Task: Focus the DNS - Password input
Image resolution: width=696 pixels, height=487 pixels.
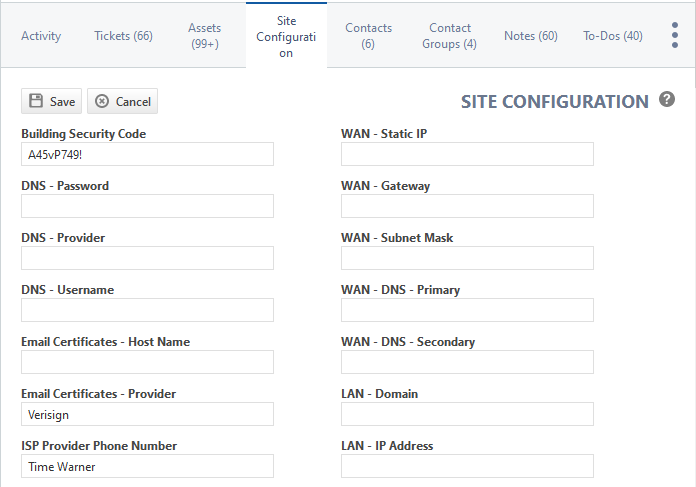Action: pyautogui.click(x=147, y=206)
